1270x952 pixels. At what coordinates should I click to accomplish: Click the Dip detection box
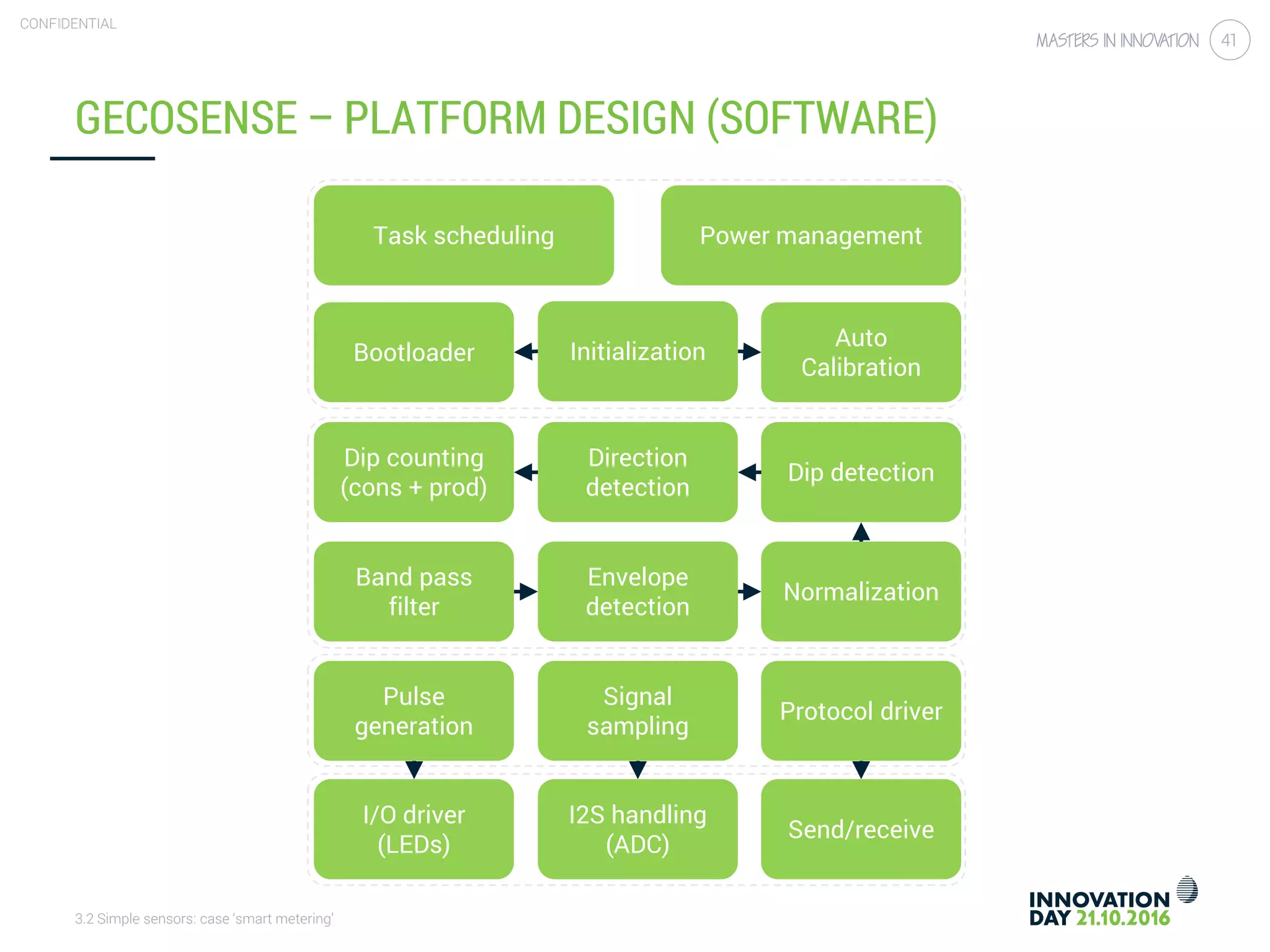tap(861, 472)
